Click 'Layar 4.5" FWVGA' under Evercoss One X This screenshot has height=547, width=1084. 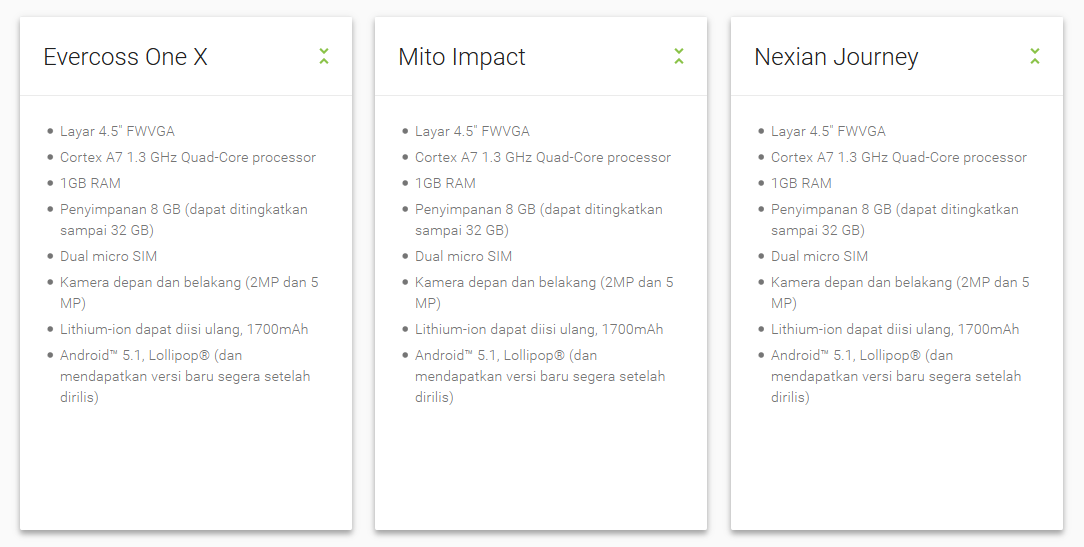click(x=117, y=131)
